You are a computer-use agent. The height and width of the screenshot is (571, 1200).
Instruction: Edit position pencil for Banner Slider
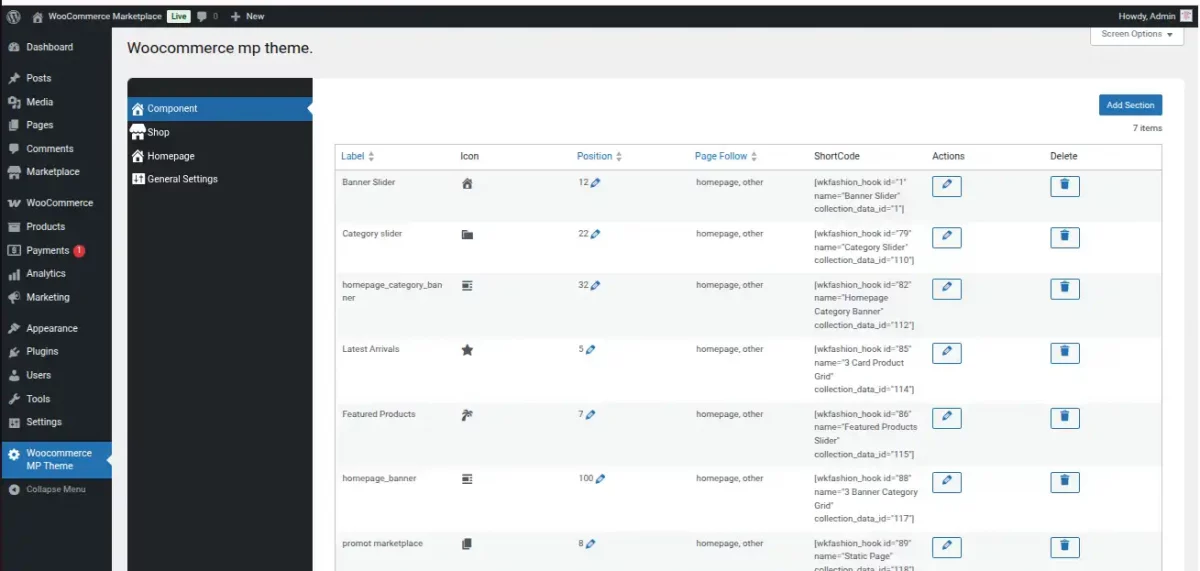click(x=596, y=183)
